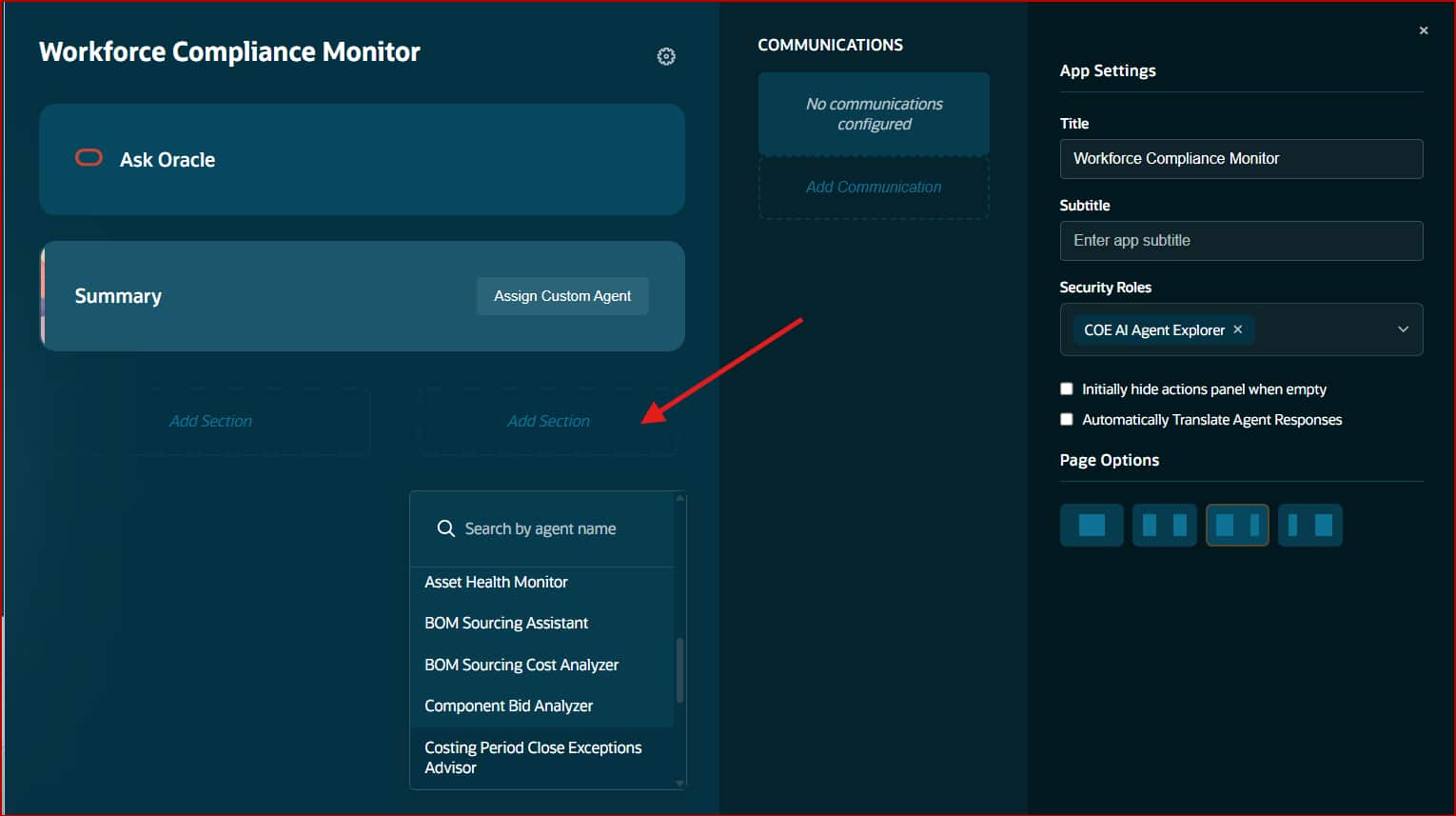This screenshot has width=1456, height=816.
Task: Click the COMMUNICATIONS heading
Action: pyautogui.click(x=830, y=45)
